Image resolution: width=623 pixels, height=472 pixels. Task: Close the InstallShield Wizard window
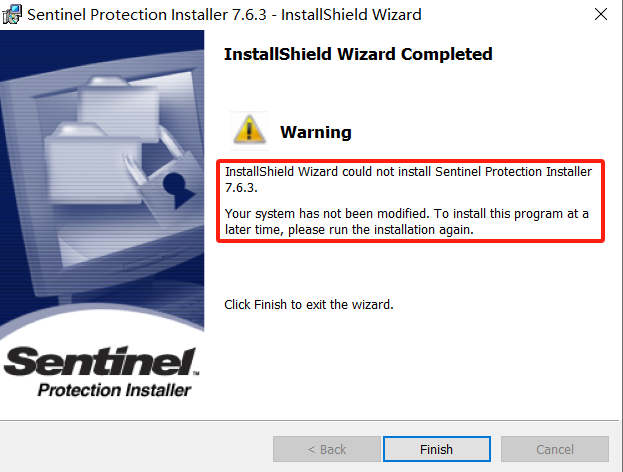pyautogui.click(x=599, y=15)
